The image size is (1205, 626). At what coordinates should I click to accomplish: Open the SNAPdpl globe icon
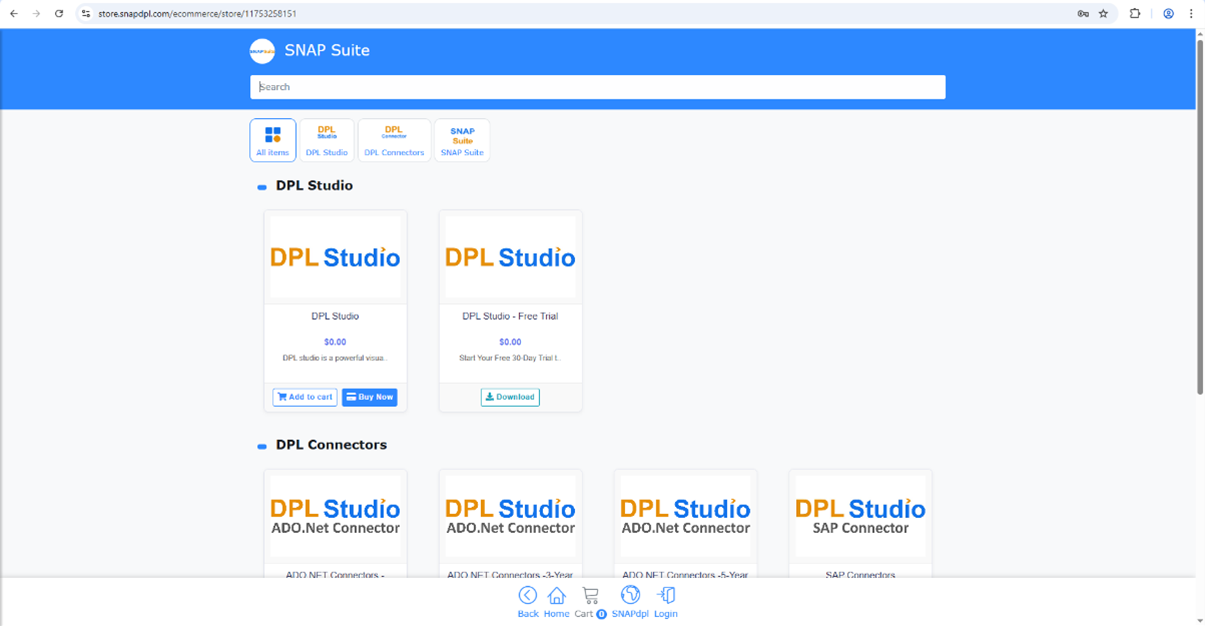tap(630, 595)
